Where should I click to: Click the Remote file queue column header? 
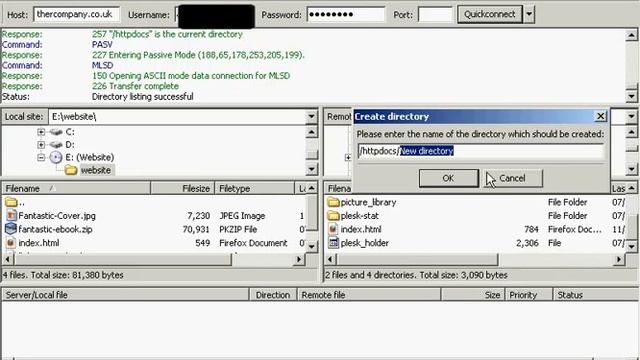click(x=369, y=295)
